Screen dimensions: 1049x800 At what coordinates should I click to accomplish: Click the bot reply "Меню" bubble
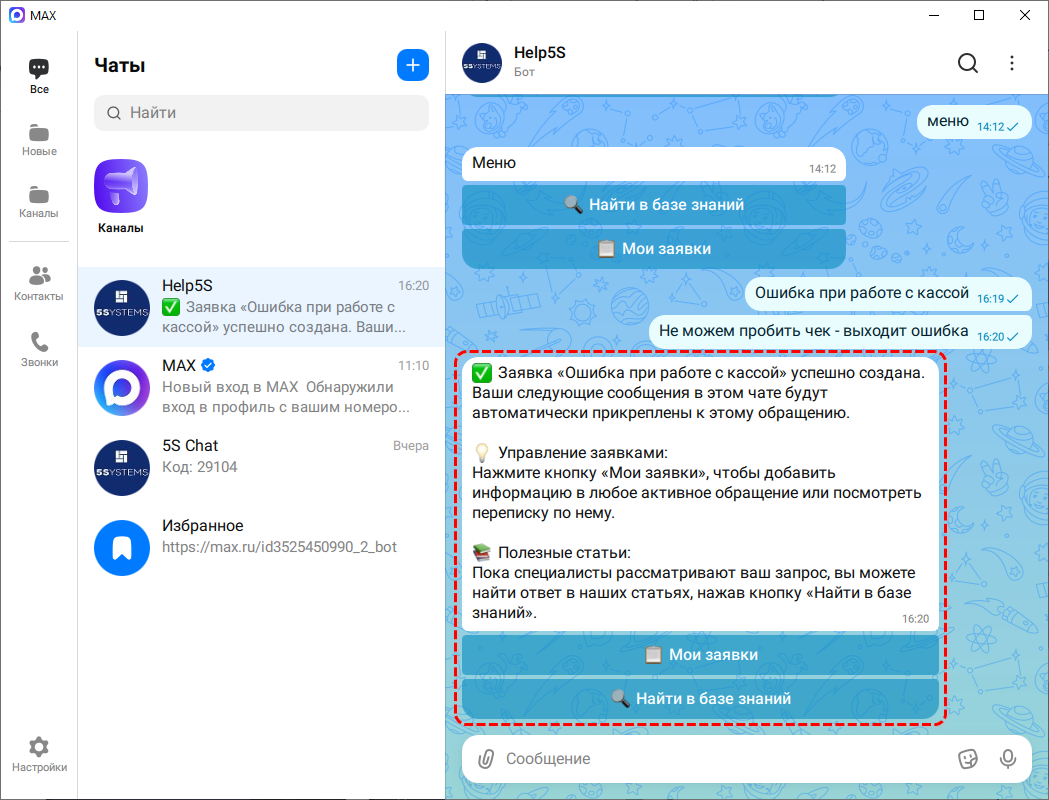[654, 164]
